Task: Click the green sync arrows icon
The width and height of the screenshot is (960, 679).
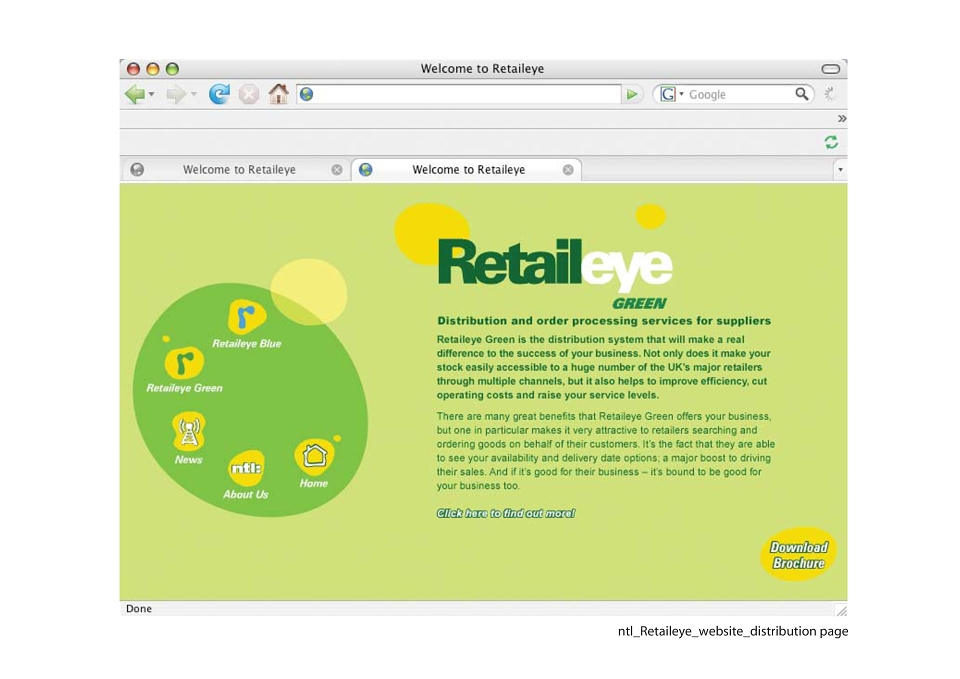Action: (831, 143)
